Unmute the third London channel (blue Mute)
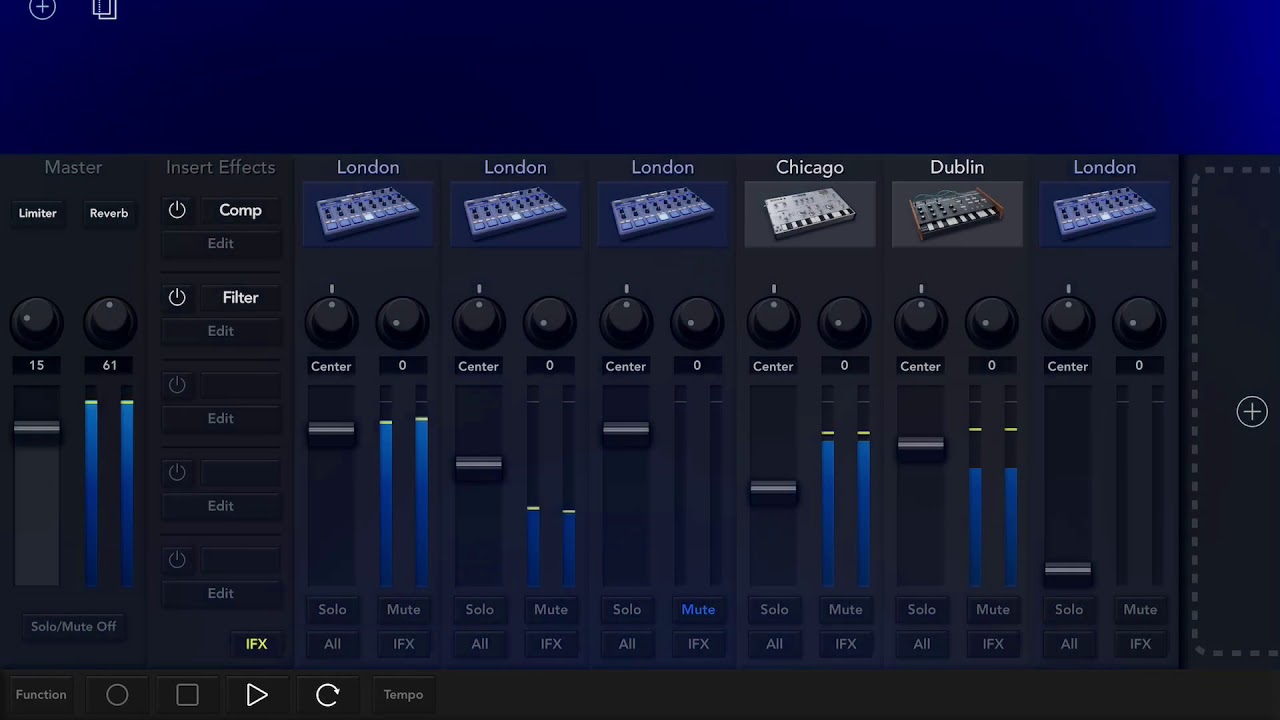1280x720 pixels. (x=698, y=609)
